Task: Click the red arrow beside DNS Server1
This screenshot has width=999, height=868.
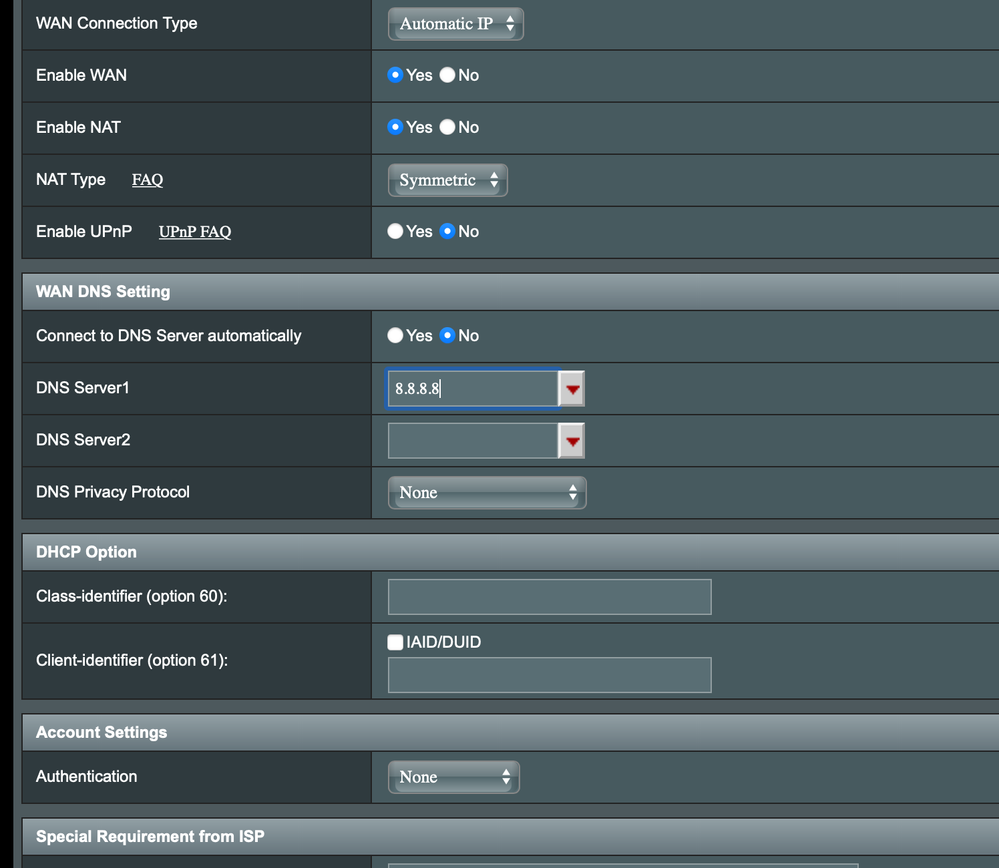Action: [x=571, y=389]
